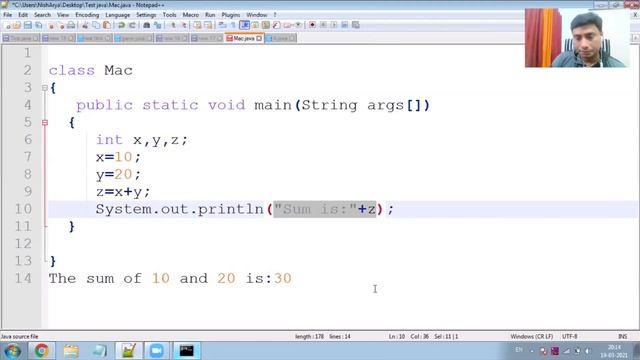Viewport: 640px width, 360px height.
Task: Open the Tools menu
Action: 169,15
